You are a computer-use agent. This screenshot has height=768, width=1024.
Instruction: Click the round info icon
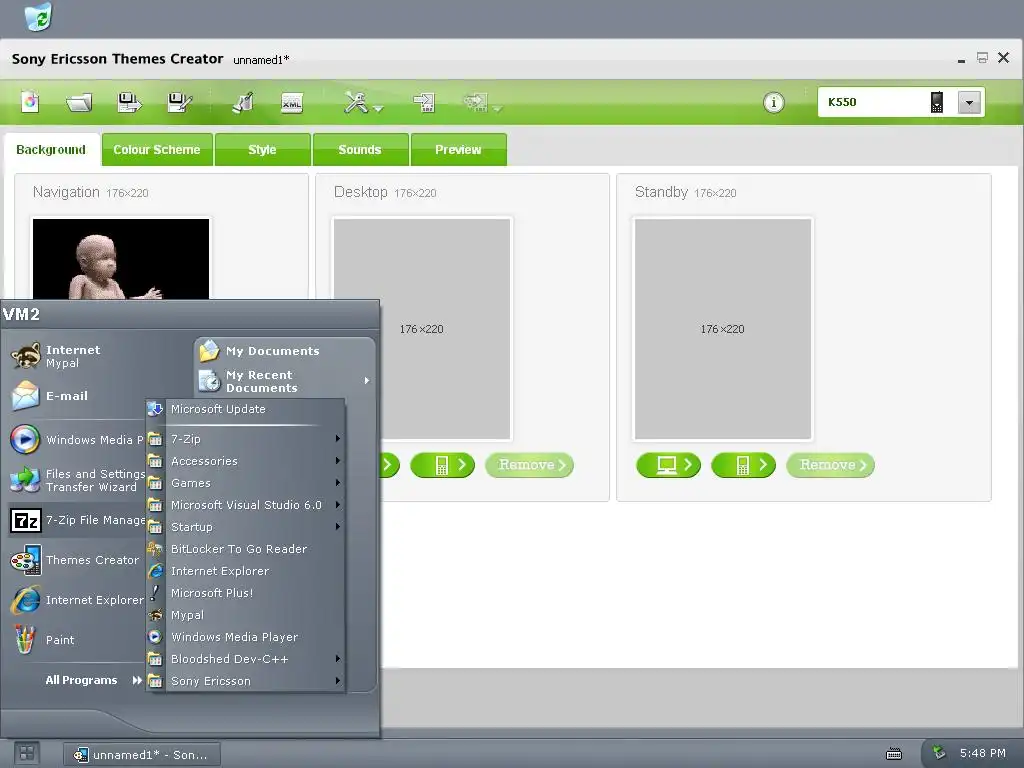point(774,103)
